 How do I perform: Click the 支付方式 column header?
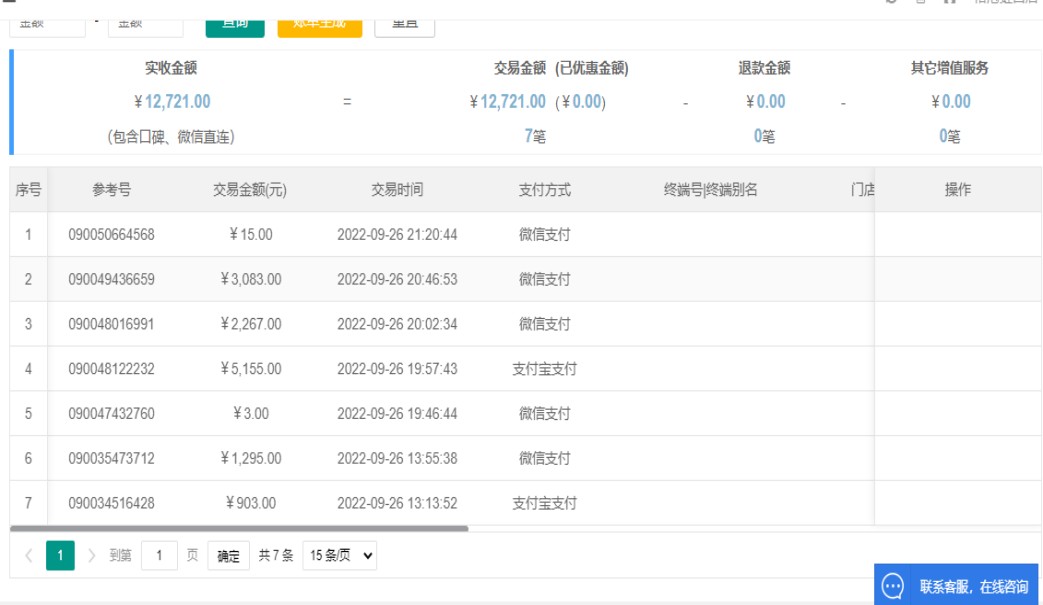pos(544,190)
